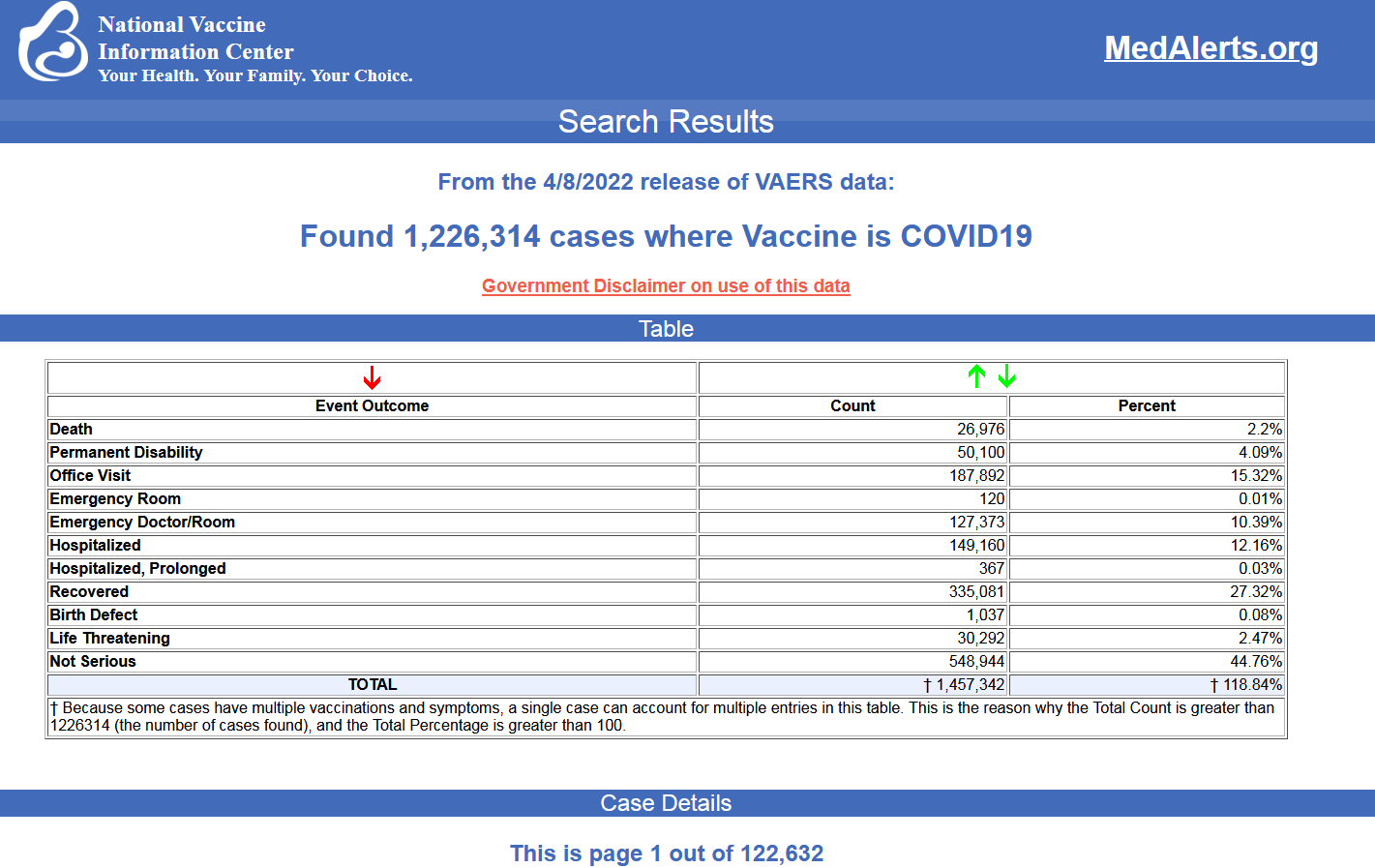Click Emergency Room count 120

pyautogui.click(x=992, y=498)
